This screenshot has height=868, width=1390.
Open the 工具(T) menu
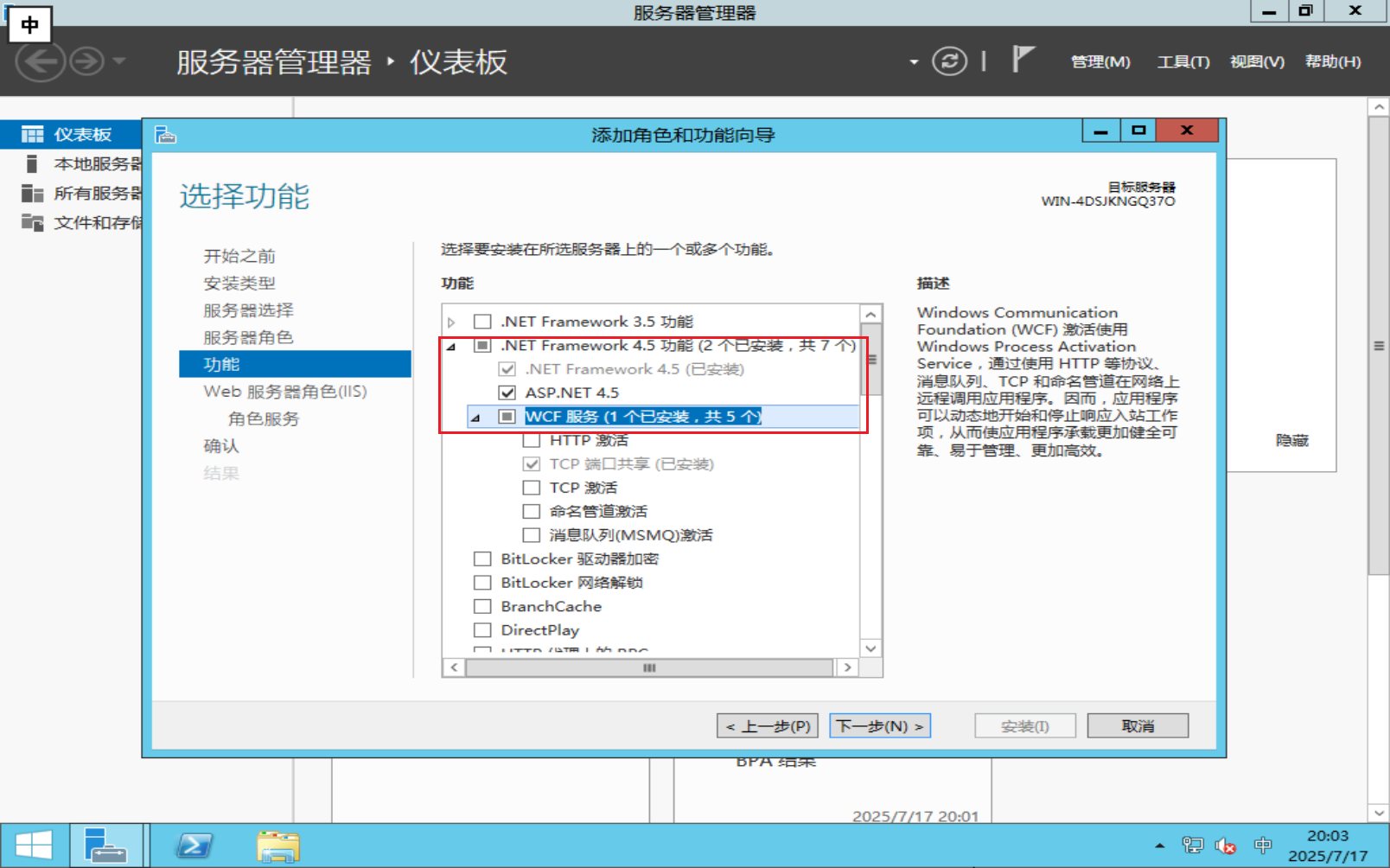tap(1183, 61)
